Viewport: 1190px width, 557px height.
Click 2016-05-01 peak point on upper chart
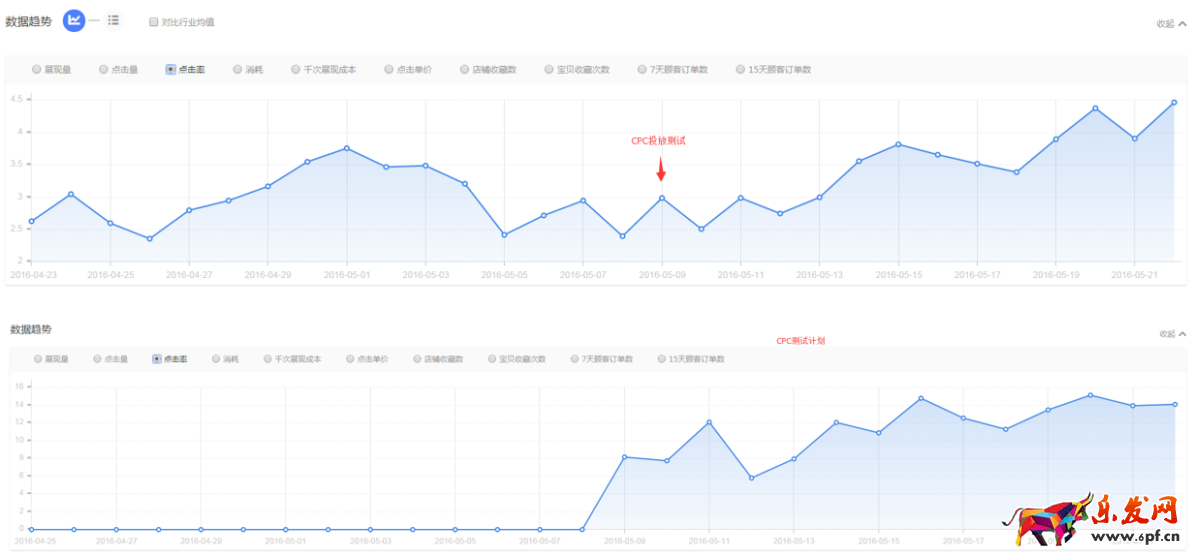[x=347, y=148]
